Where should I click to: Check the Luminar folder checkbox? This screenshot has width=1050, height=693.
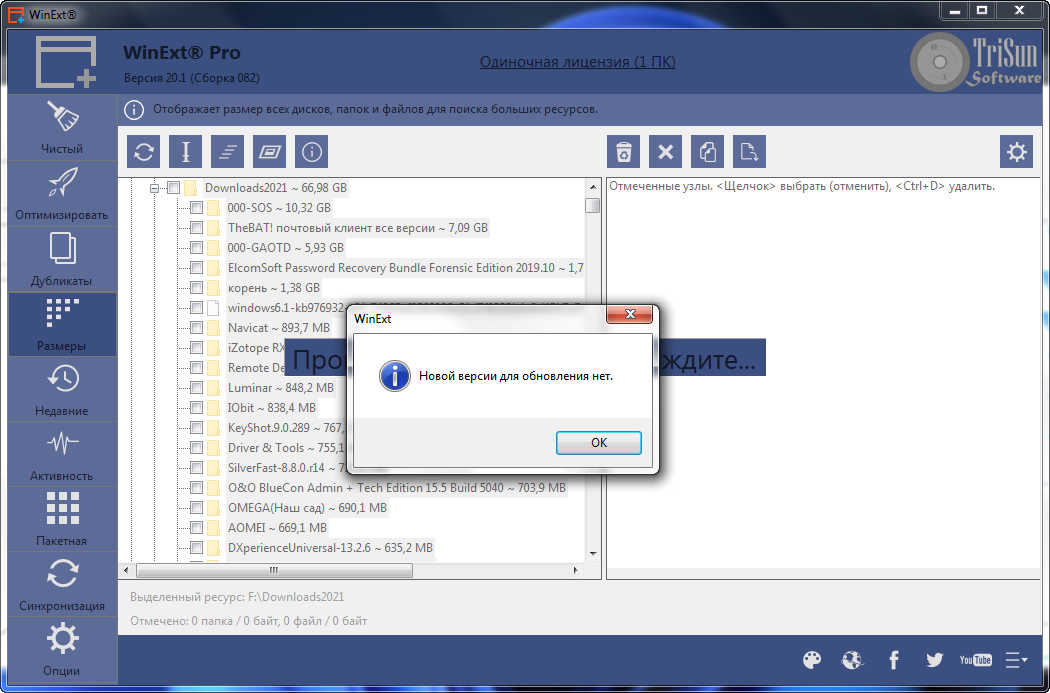coord(196,388)
